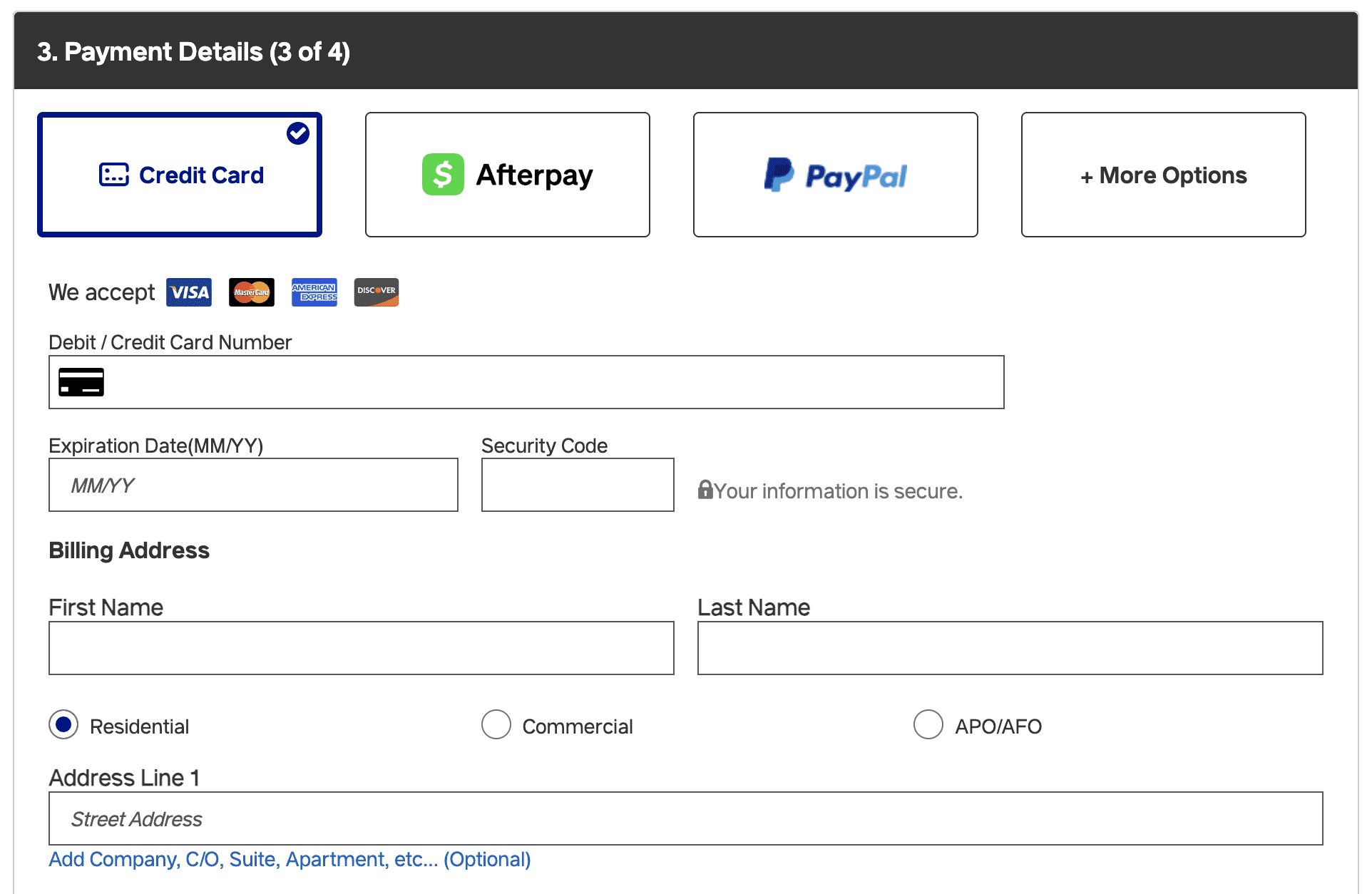This screenshot has height=894, width=1372.
Task: Click the Security Code field
Action: [578, 485]
